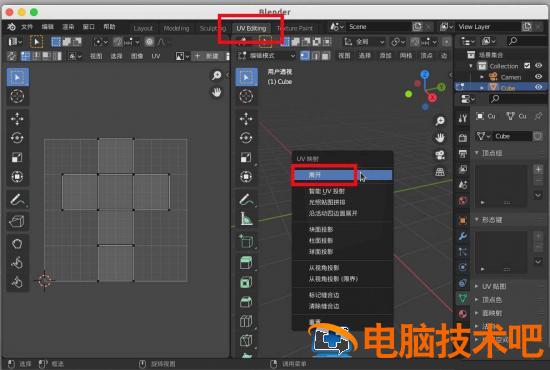Click the 新建 image button
Image resolution: width=550 pixels, height=370 pixels.
point(209,56)
